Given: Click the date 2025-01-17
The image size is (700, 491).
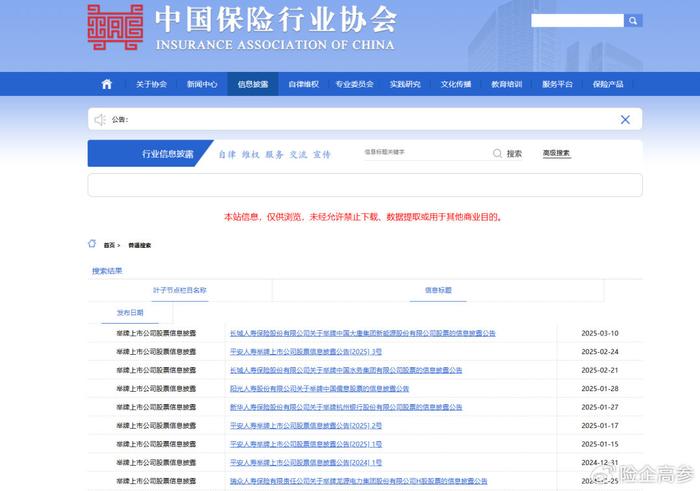Looking at the screenshot, I should 600,426.
